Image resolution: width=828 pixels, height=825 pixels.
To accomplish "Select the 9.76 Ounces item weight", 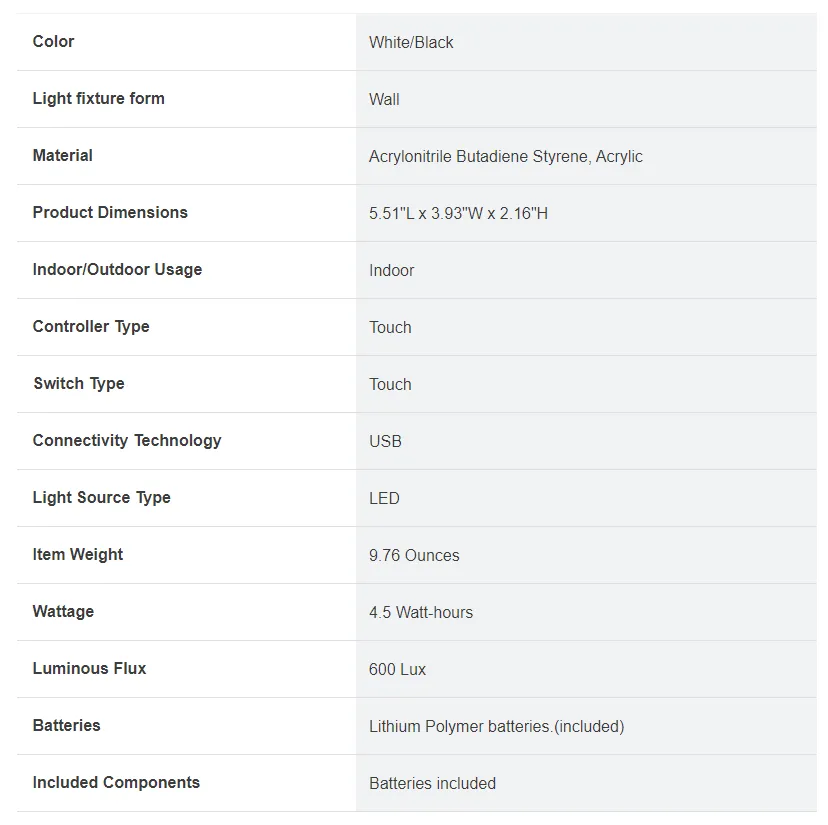I will point(414,555).
